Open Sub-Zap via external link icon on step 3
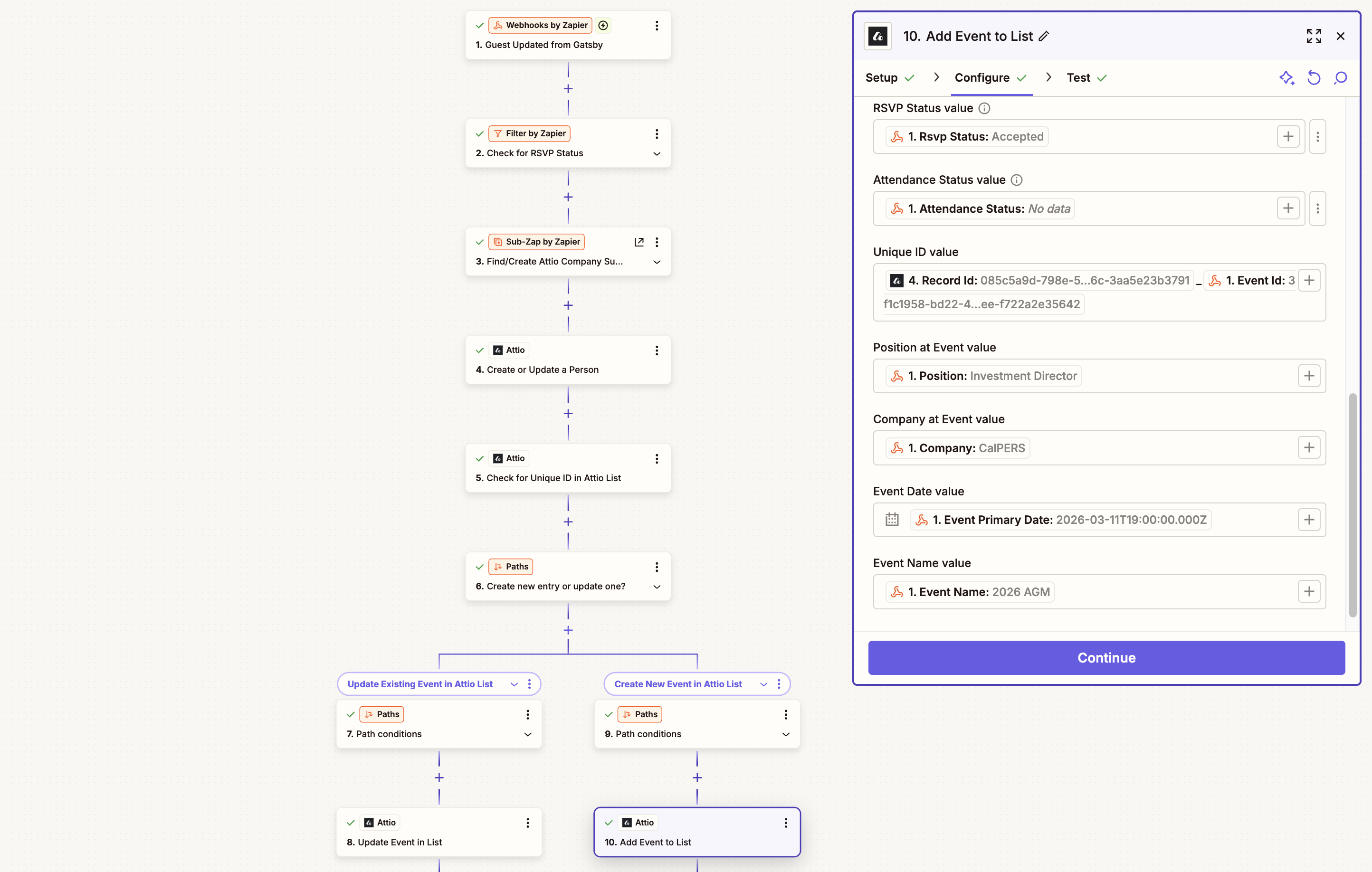The width and height of the screenshot is (1372, 872). pyautogui.click(x=638, y=241)
